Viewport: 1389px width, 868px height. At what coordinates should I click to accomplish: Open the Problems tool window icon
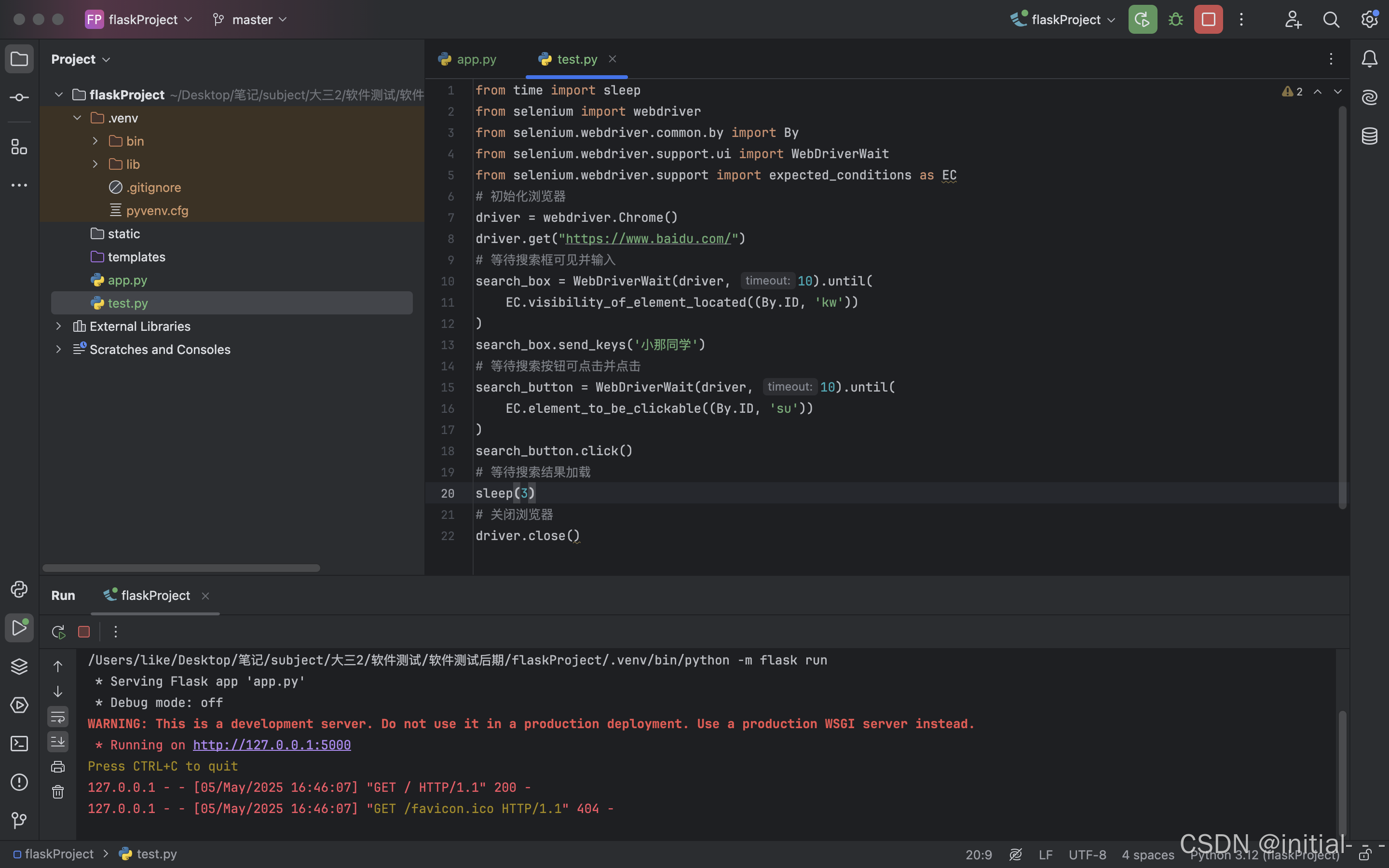click(x=19, y=782)
